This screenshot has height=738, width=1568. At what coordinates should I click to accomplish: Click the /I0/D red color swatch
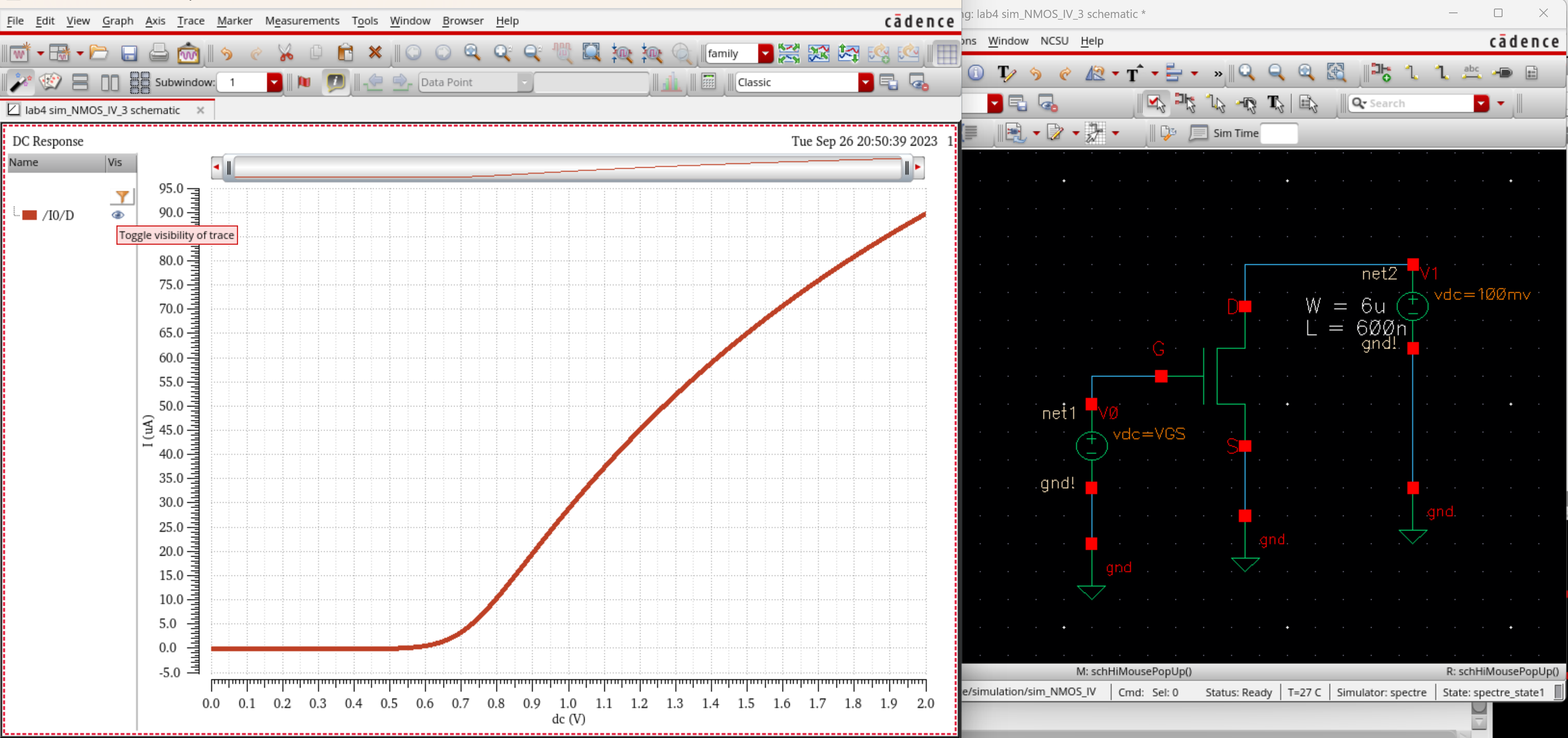[30, 215]
